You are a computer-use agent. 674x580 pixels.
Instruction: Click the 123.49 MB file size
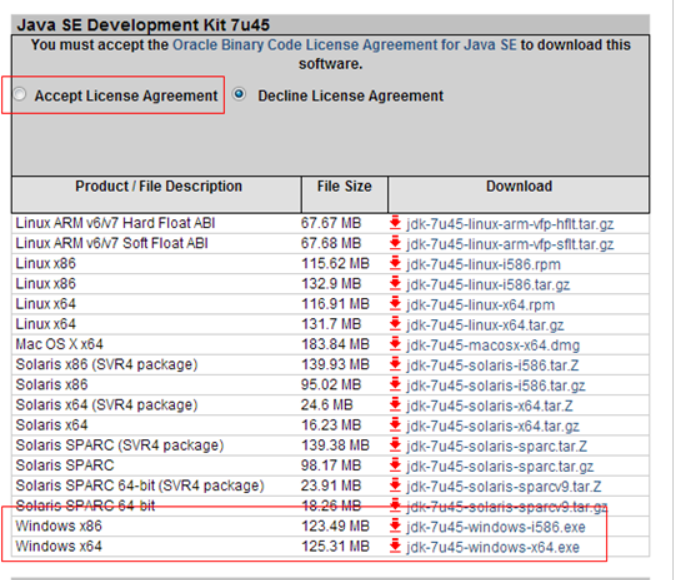tap(335, 526)
